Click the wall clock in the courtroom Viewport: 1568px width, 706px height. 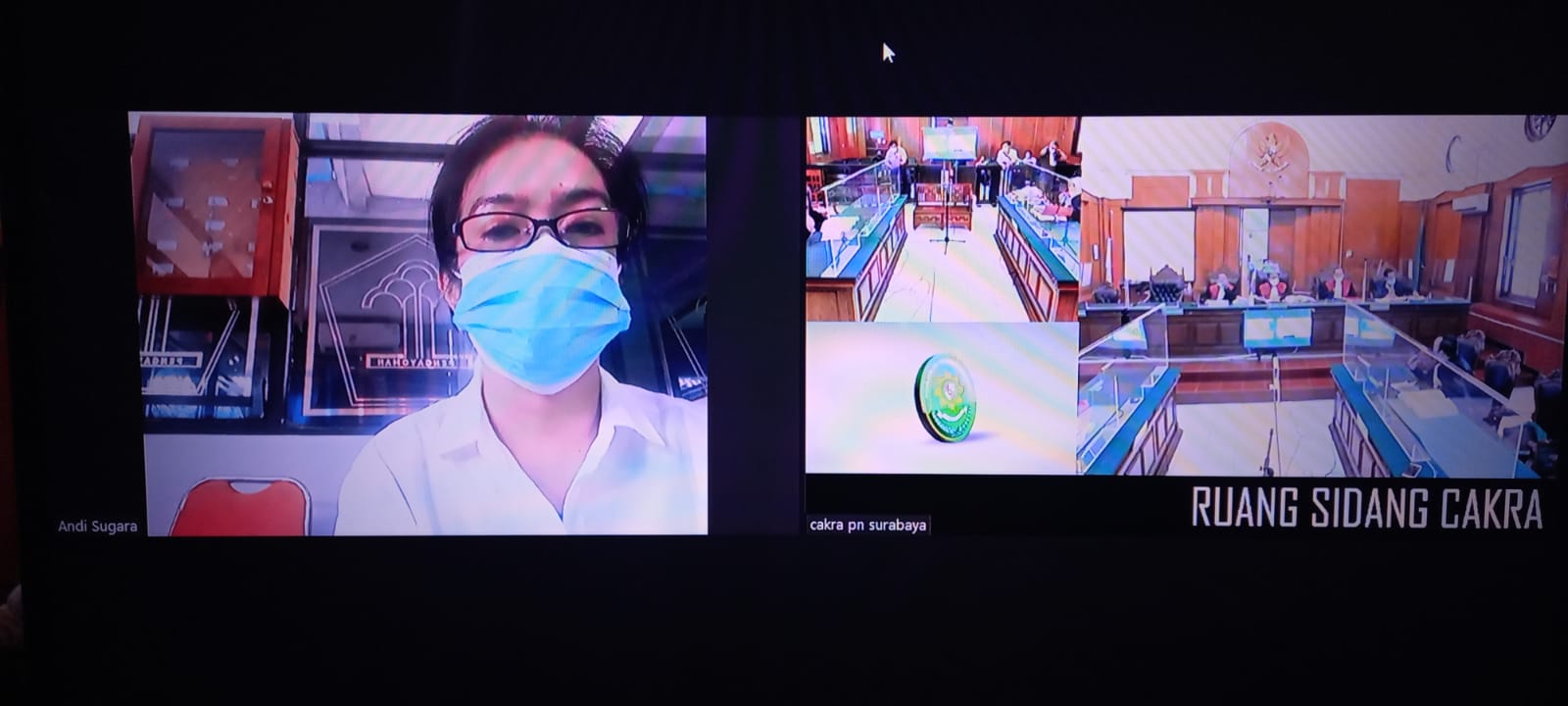tap(1539, 127)
